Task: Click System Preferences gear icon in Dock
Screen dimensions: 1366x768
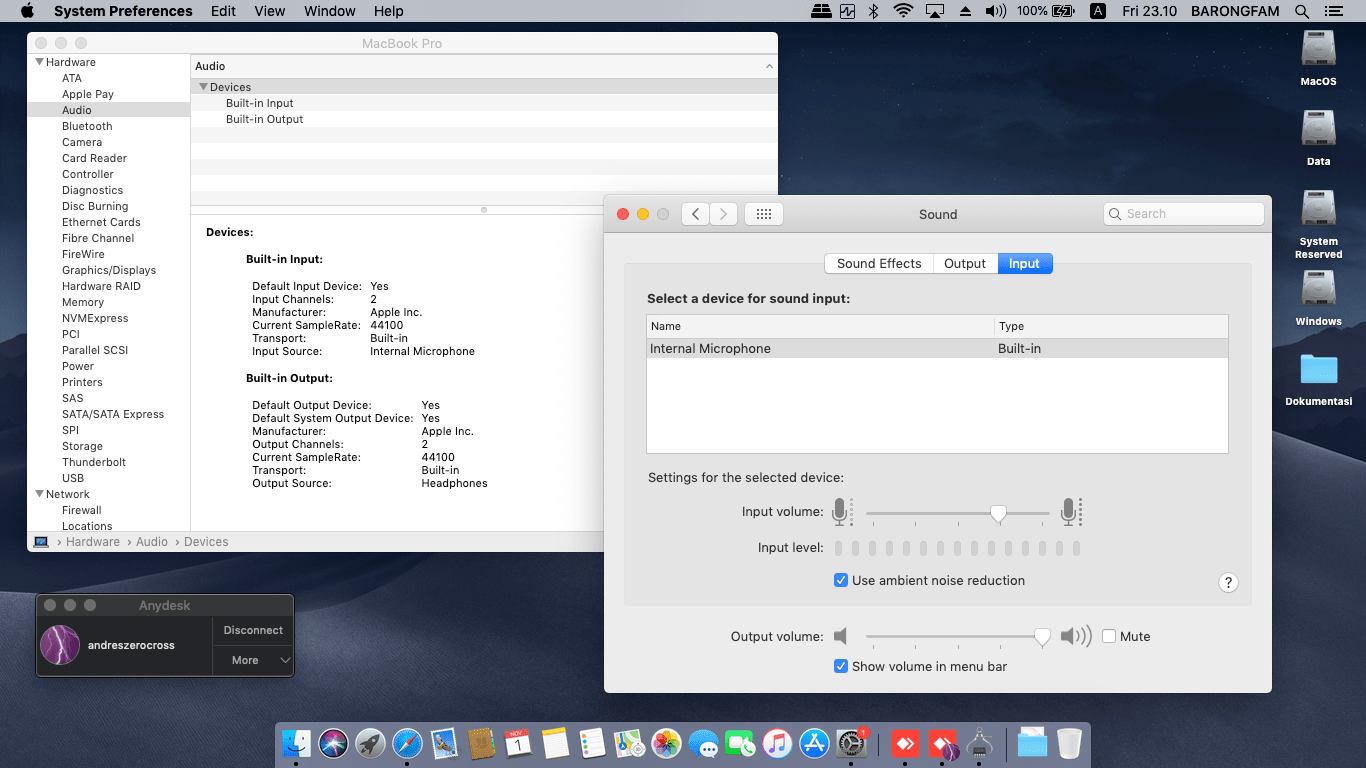Action: (851, 744)
